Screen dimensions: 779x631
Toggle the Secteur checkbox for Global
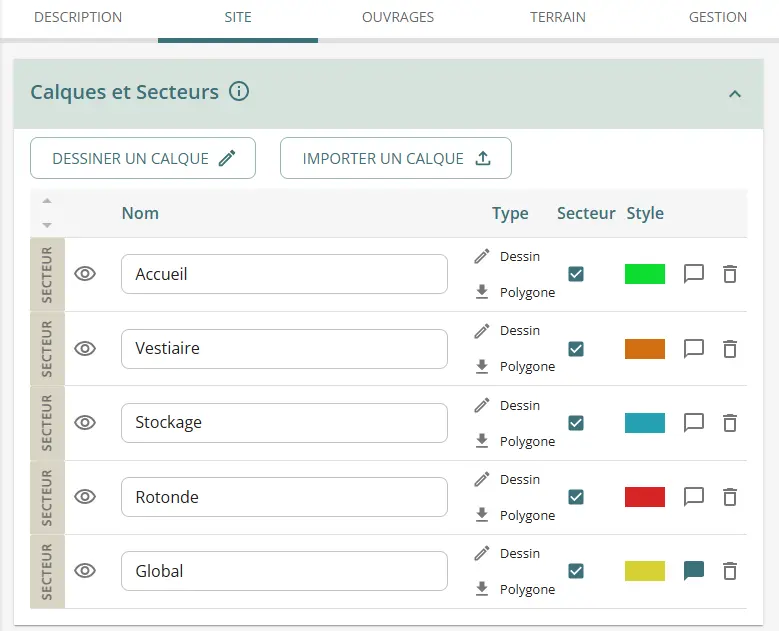coord(576,571)
